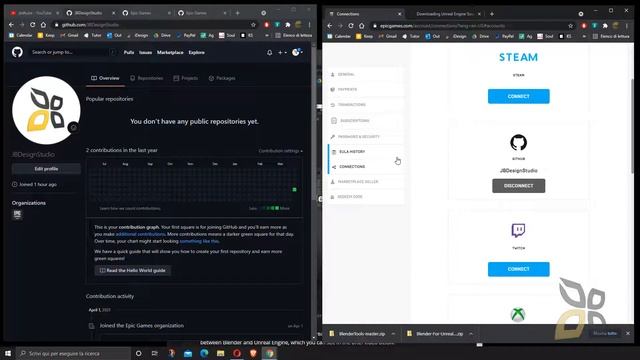Expand options for Blender For Unreal zip download

(x=471, y=333)
